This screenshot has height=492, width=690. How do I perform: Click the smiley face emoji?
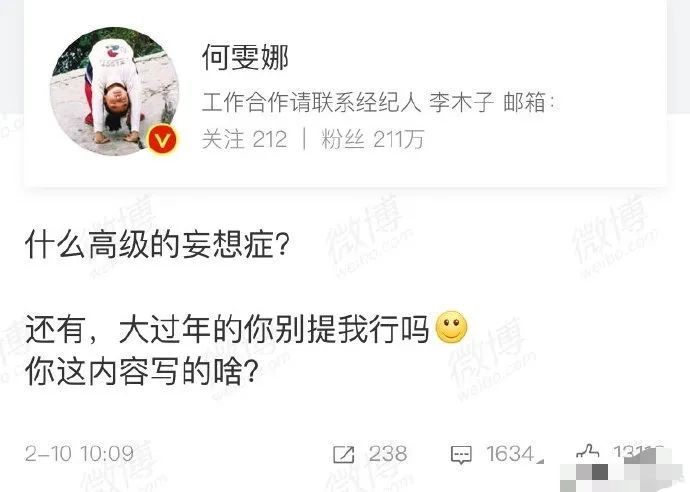[451, 327]
